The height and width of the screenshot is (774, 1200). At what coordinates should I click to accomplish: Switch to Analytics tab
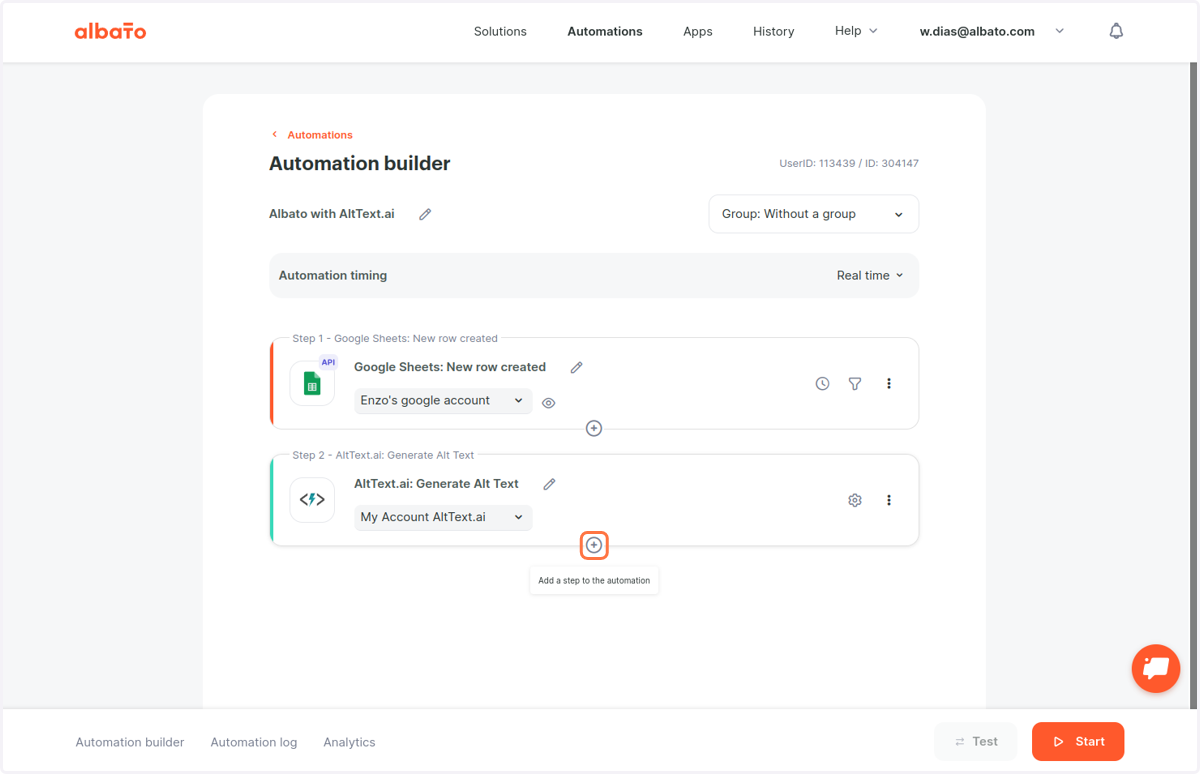[x=349, y=742]
